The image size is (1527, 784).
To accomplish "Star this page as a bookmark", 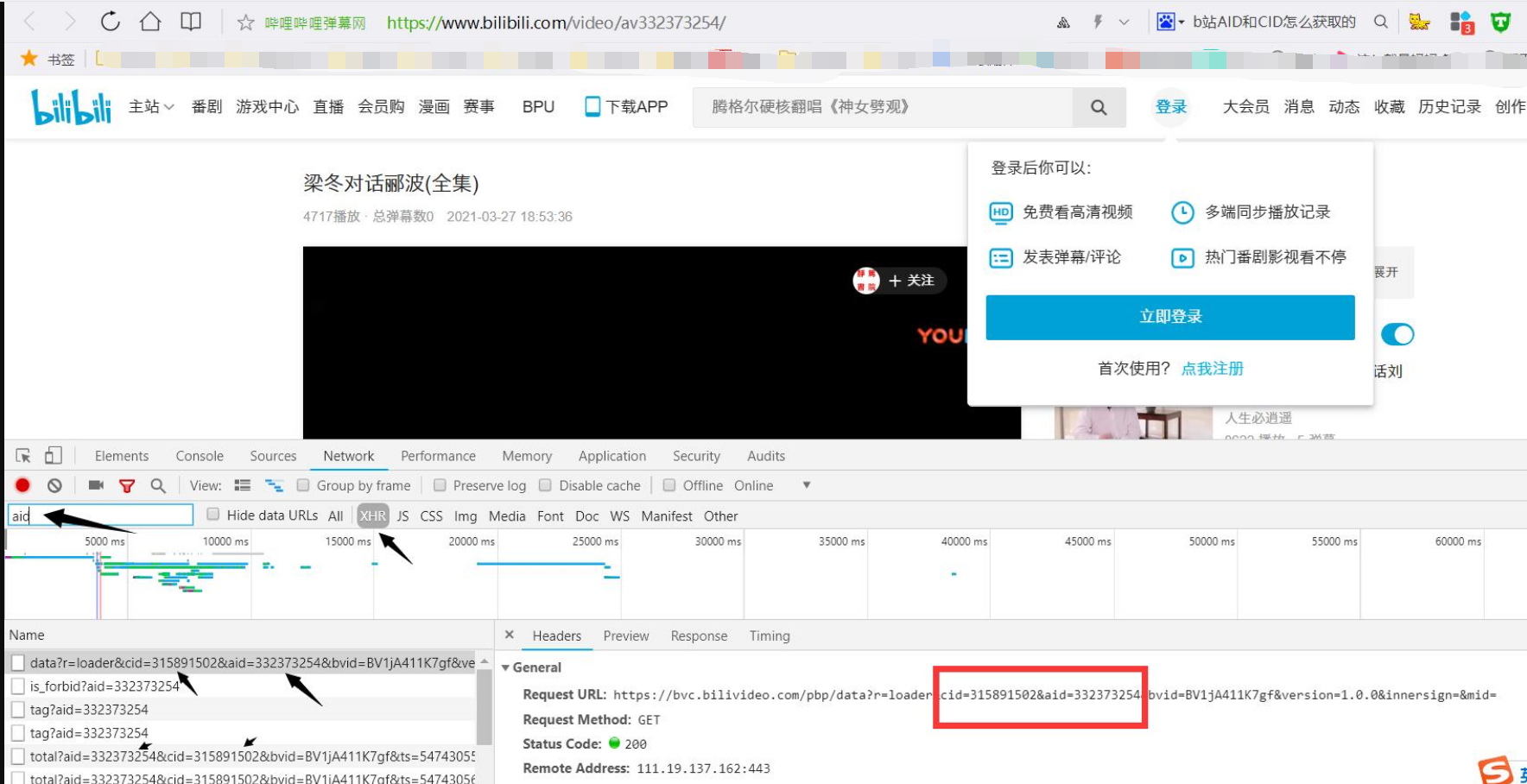I will (245, 22).
